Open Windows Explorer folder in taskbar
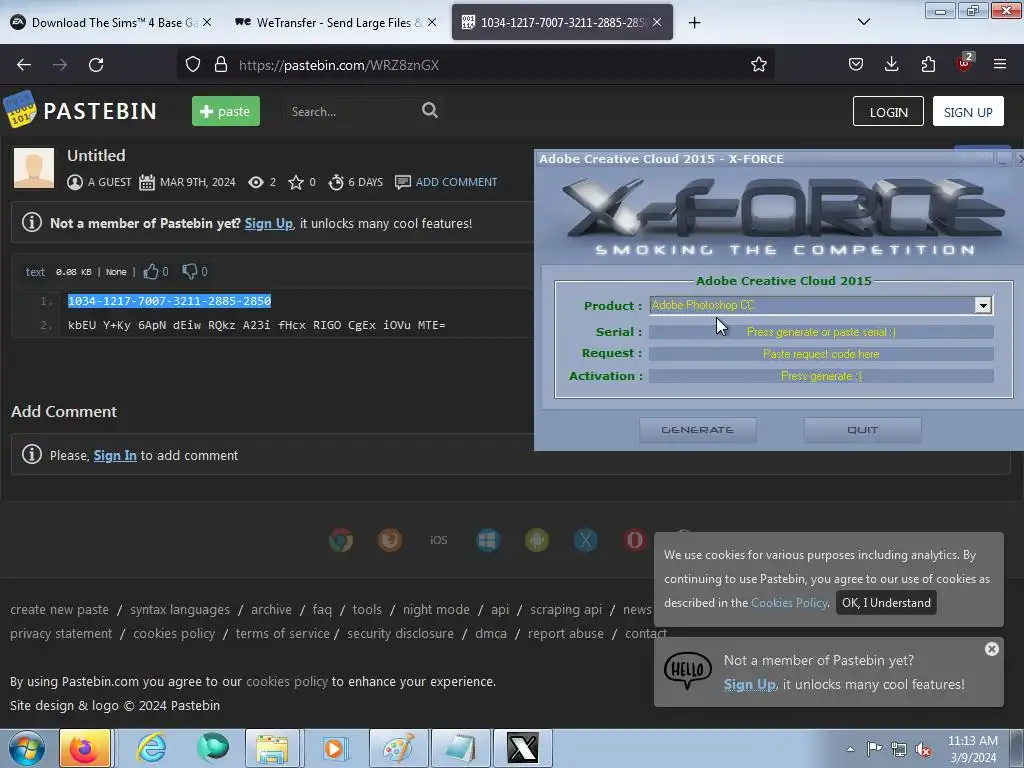 pyautogui.click(x=272, y=748)
